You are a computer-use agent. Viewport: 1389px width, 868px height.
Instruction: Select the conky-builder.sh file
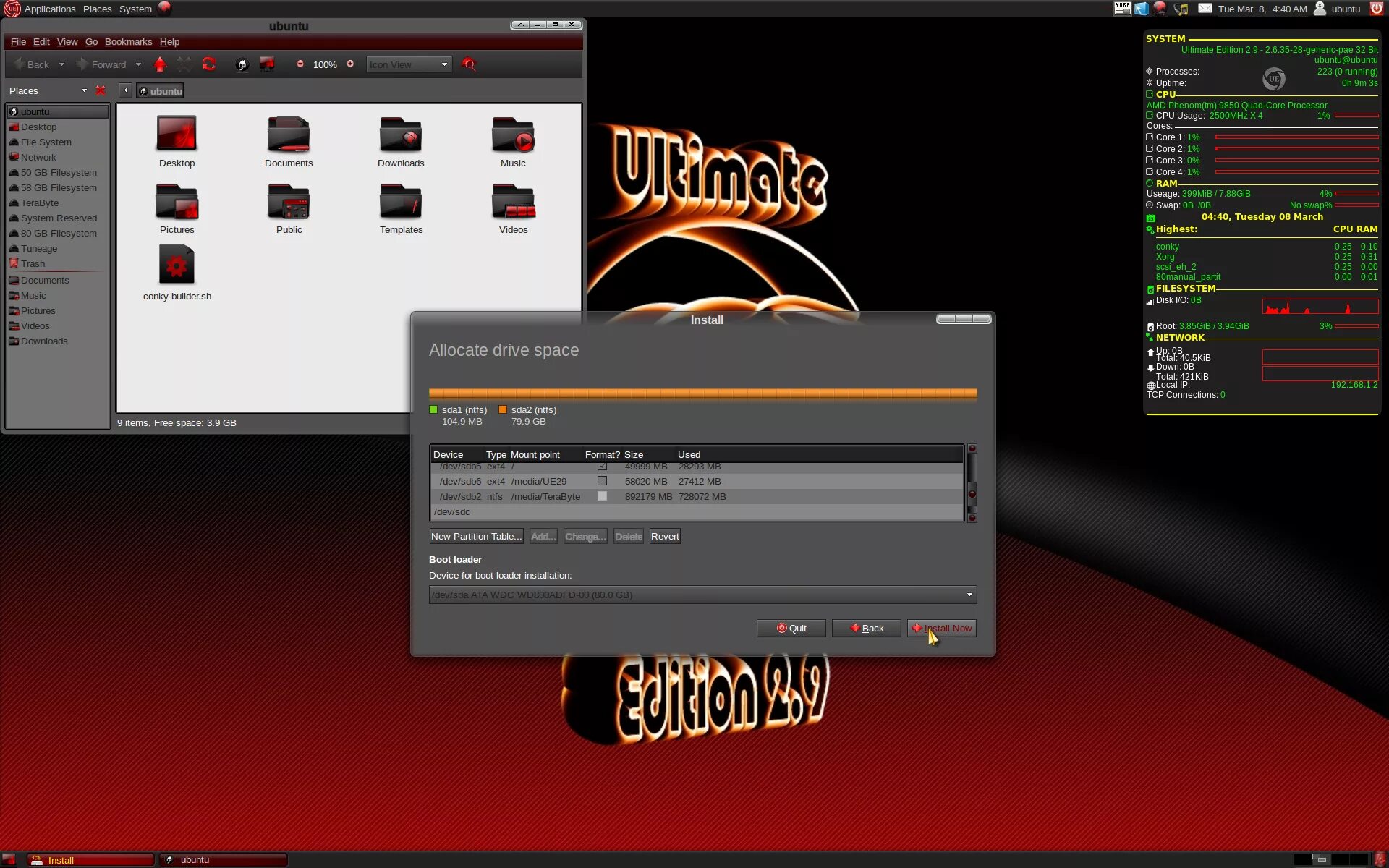tap(177, 273)
